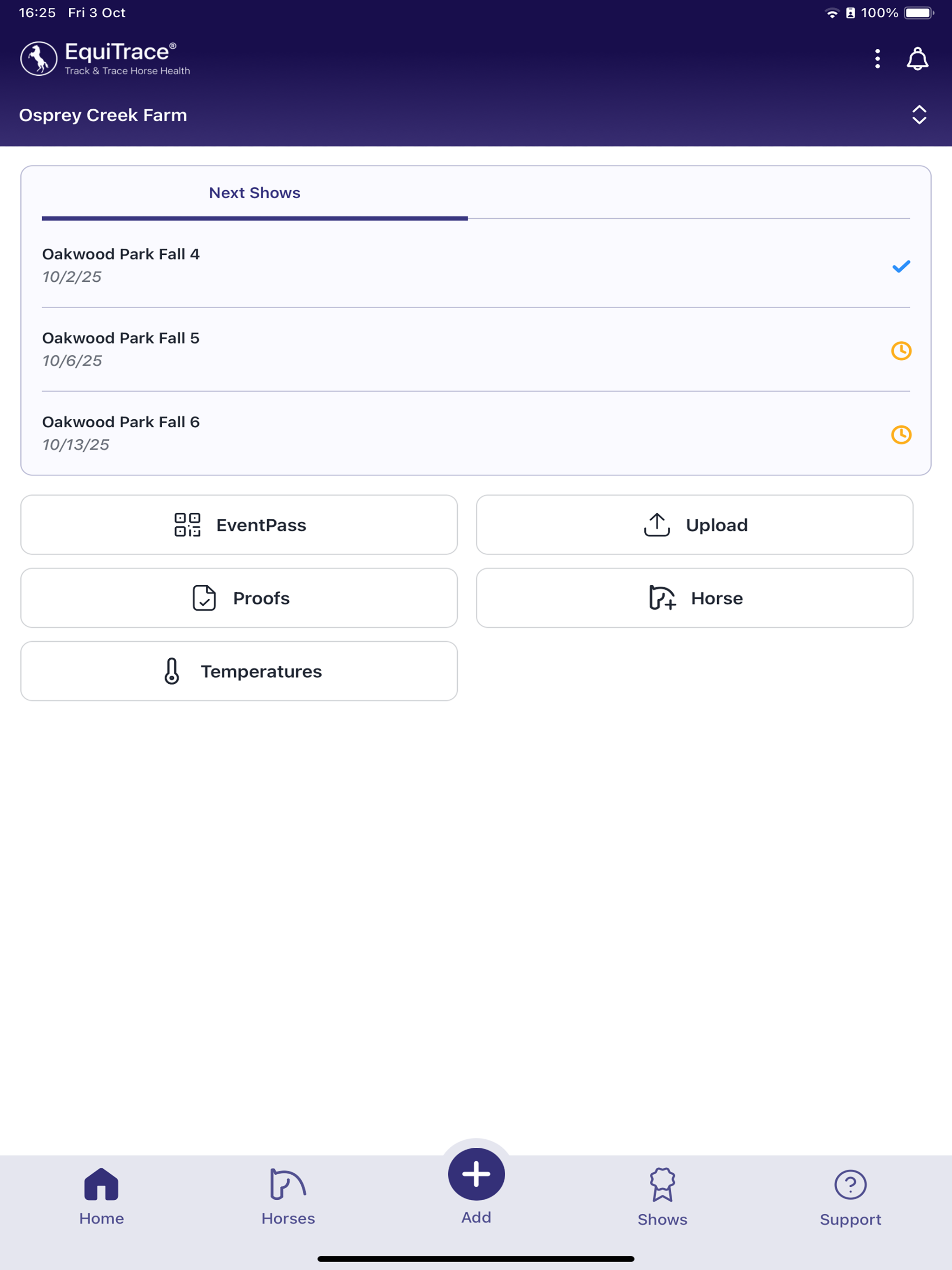Open the Proofs button
This screenshot has height=1270, width=952.
click(x=239, y=598)
